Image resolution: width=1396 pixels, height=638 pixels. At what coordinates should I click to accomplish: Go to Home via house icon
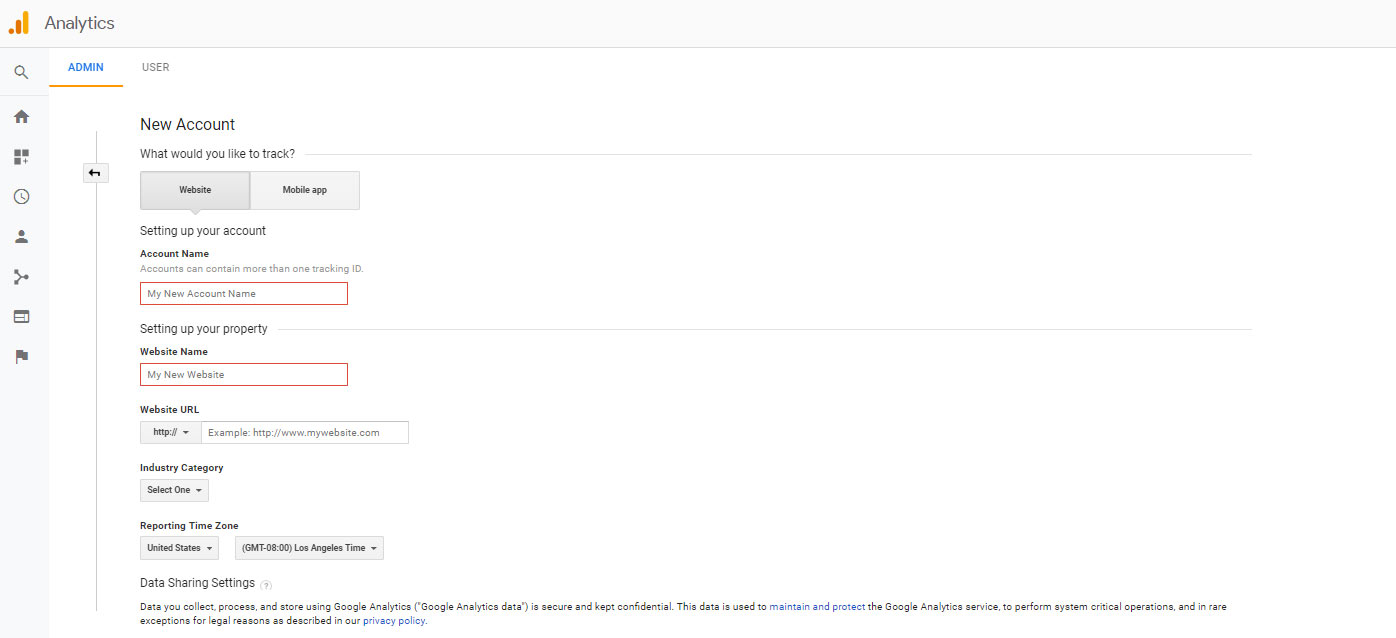pyautogui.click(x=21, y=116)
